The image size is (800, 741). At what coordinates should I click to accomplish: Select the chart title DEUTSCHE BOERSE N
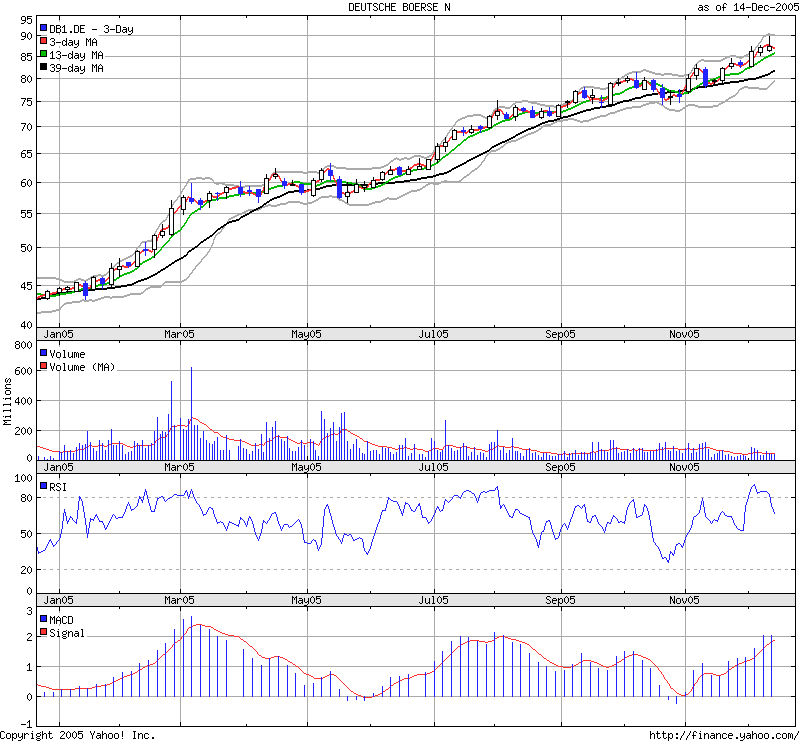pos(399,7)
